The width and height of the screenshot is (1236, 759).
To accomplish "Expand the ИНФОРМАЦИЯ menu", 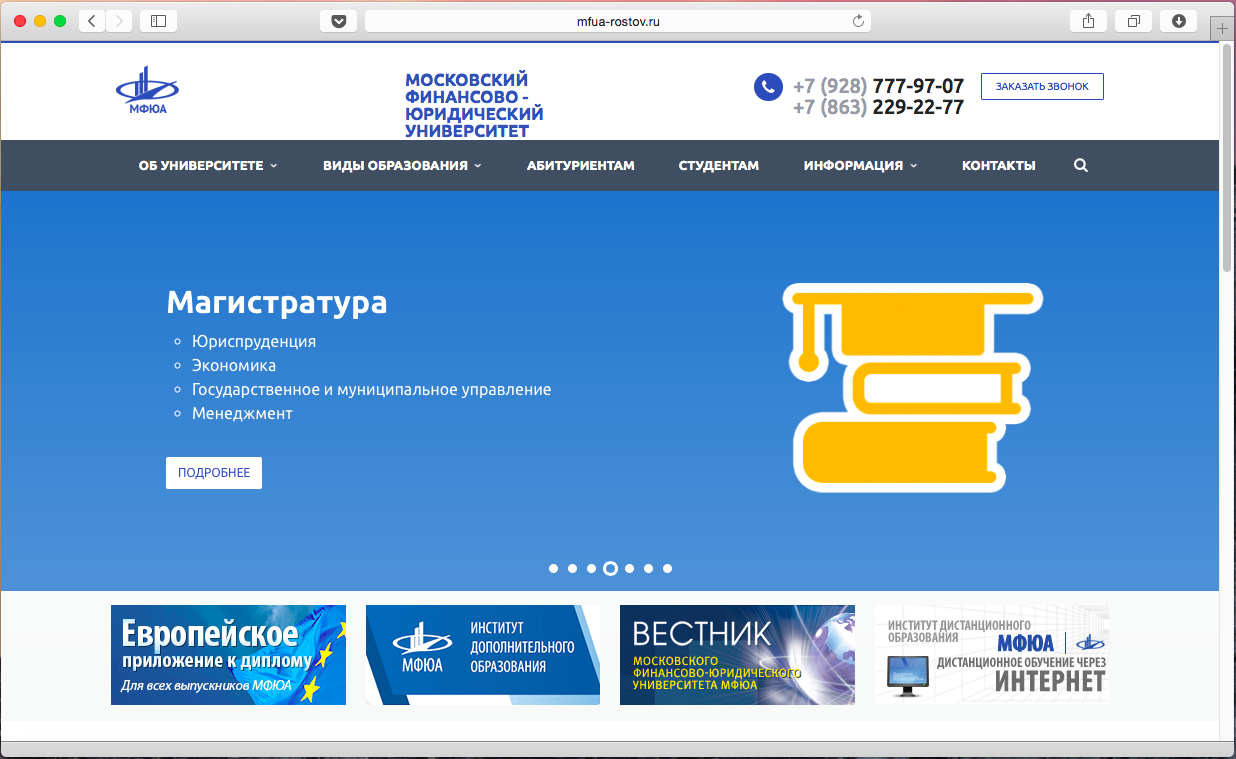I will 860,166.
